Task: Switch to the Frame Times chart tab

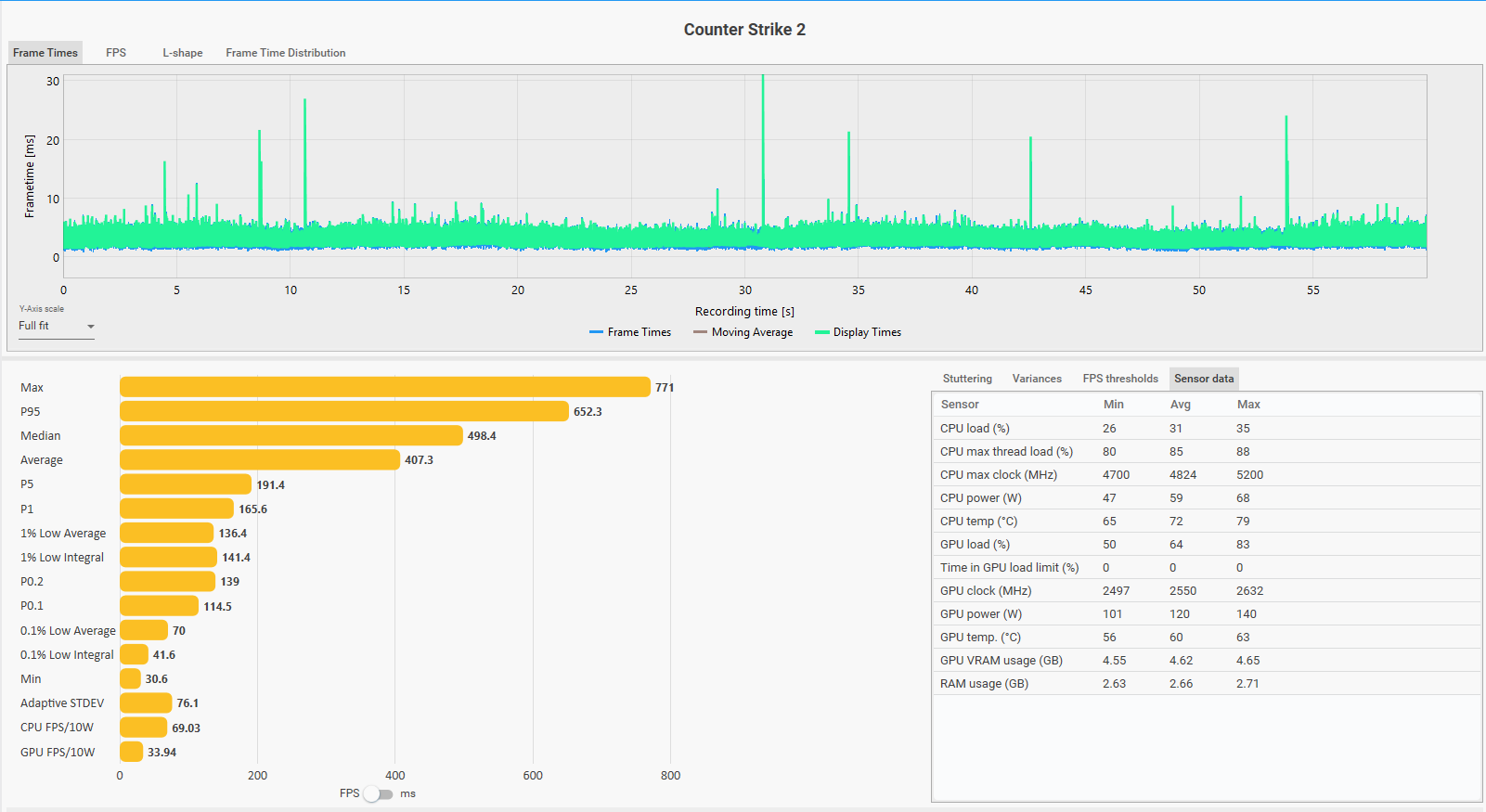Action: tap(45, 53)
